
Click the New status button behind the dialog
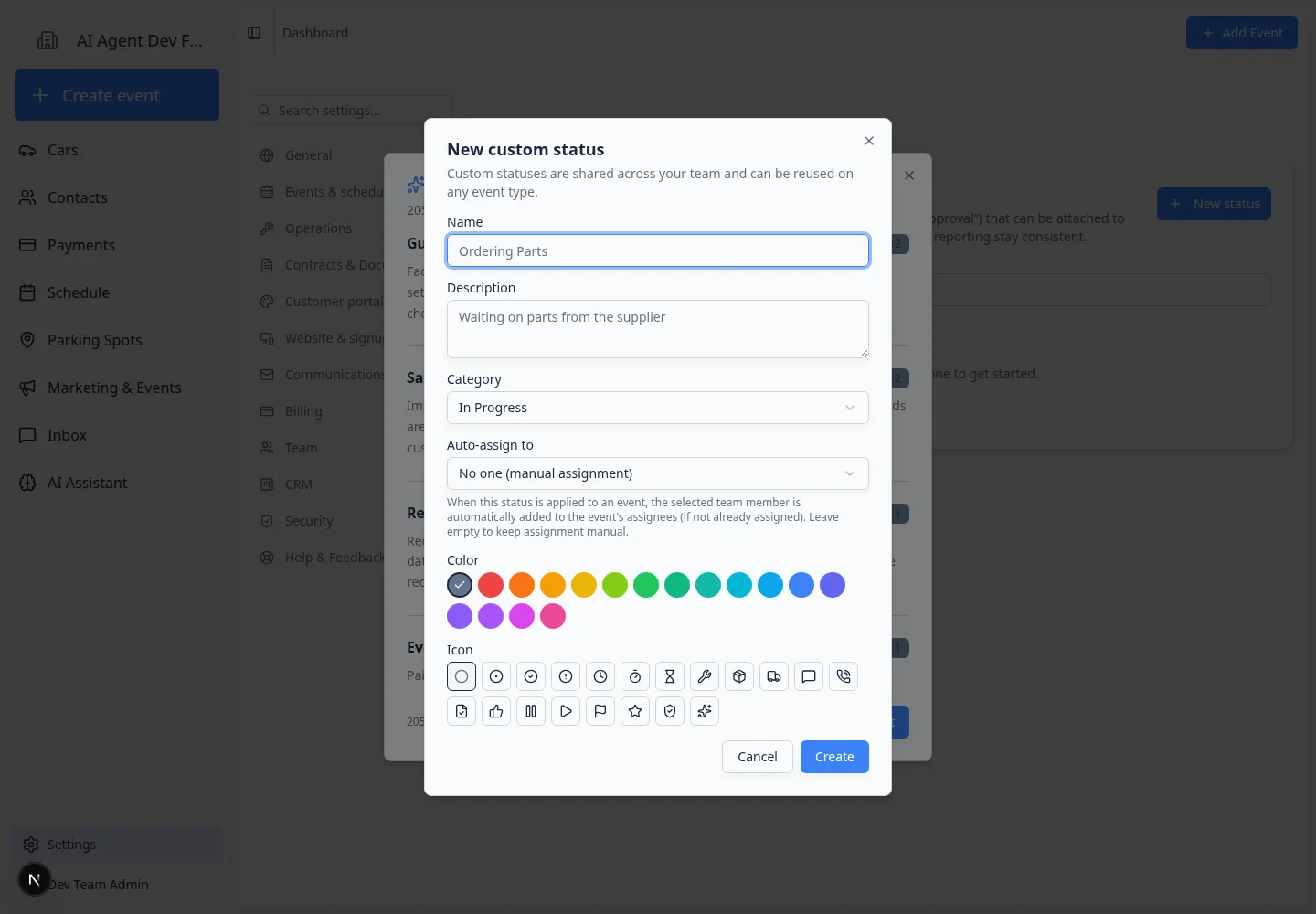tap(1214, 204)
